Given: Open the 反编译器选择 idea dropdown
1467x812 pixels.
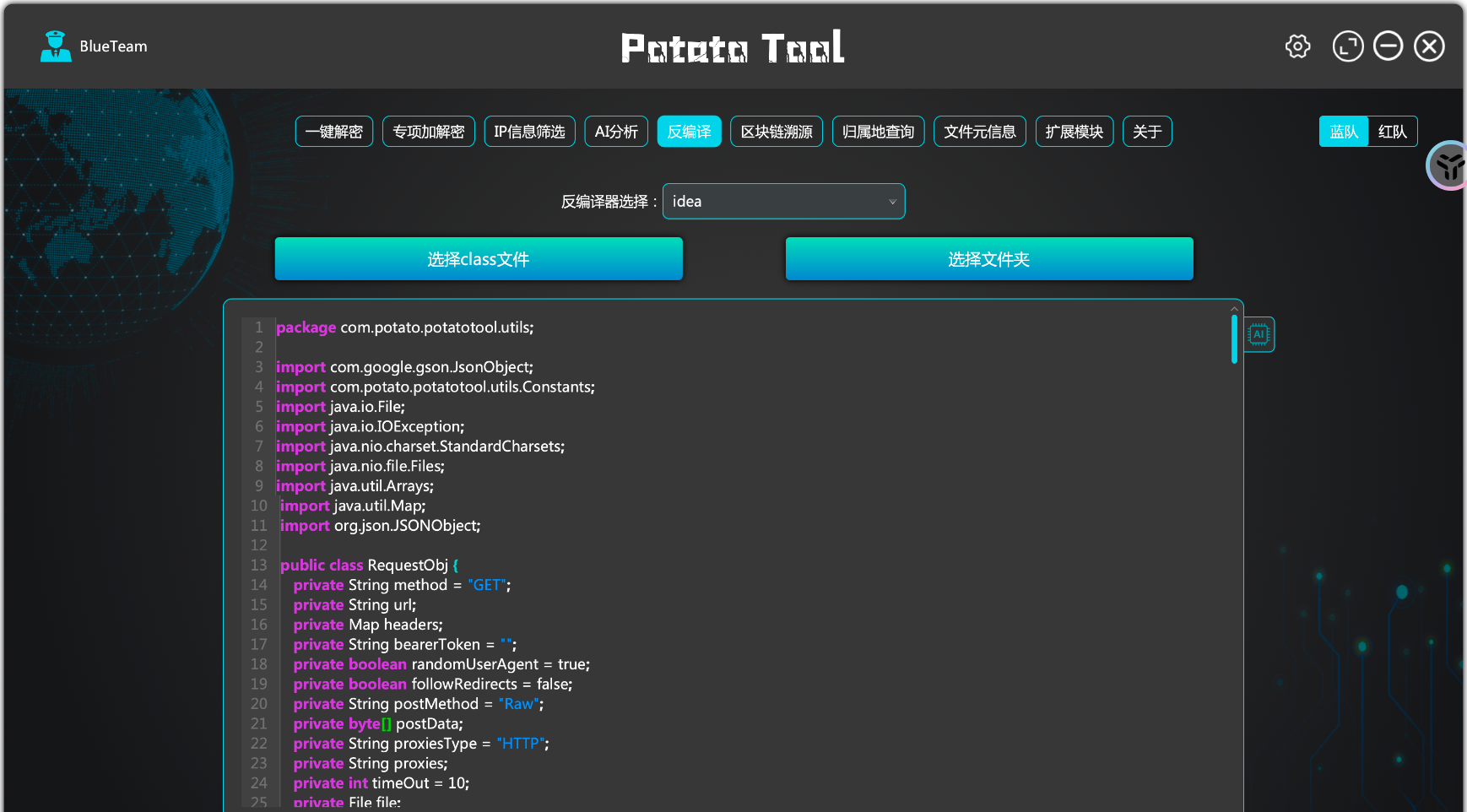Looking at the screenshot, I should pos(784,202).
